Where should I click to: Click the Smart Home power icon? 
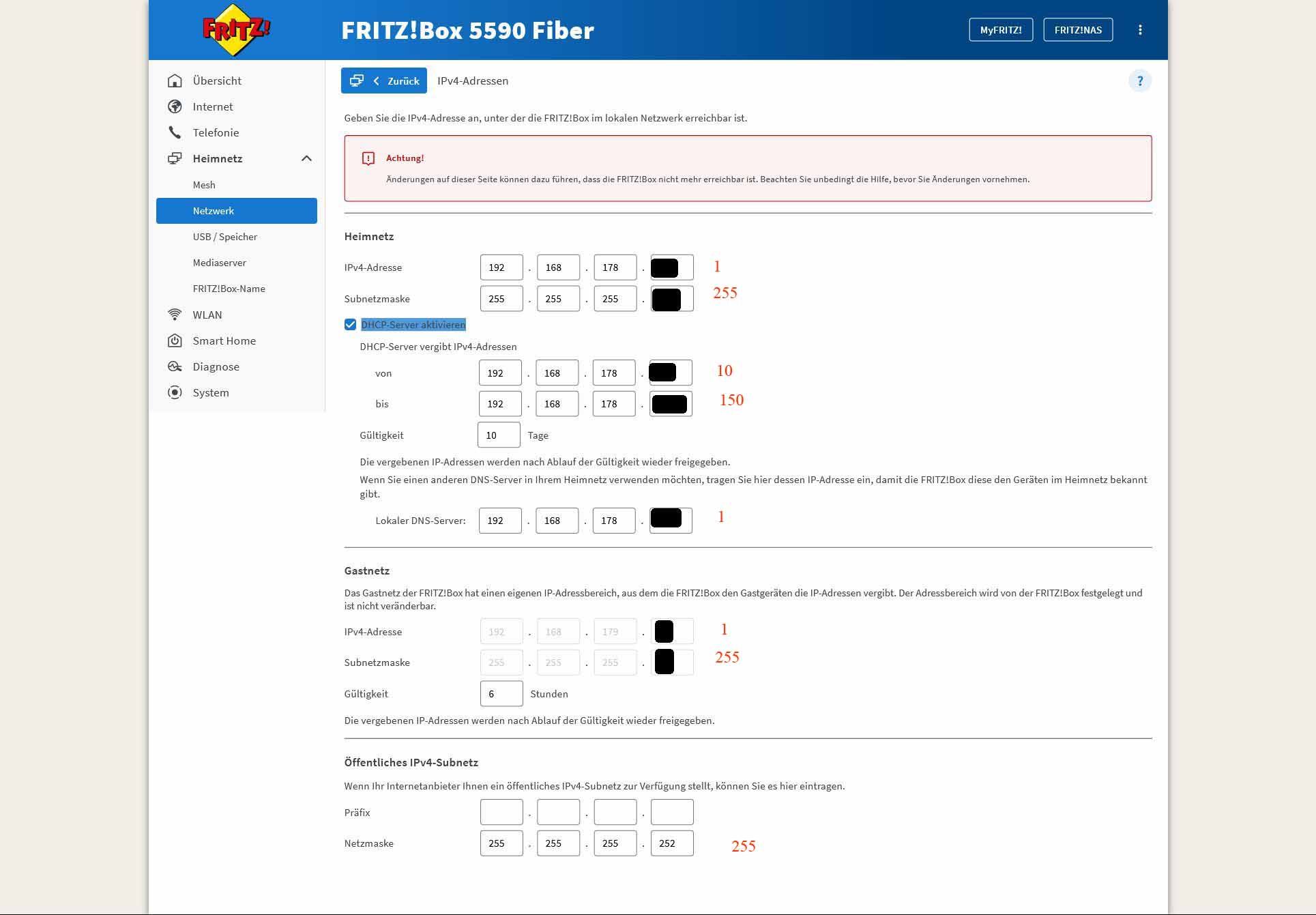click(x=175, y=340)
